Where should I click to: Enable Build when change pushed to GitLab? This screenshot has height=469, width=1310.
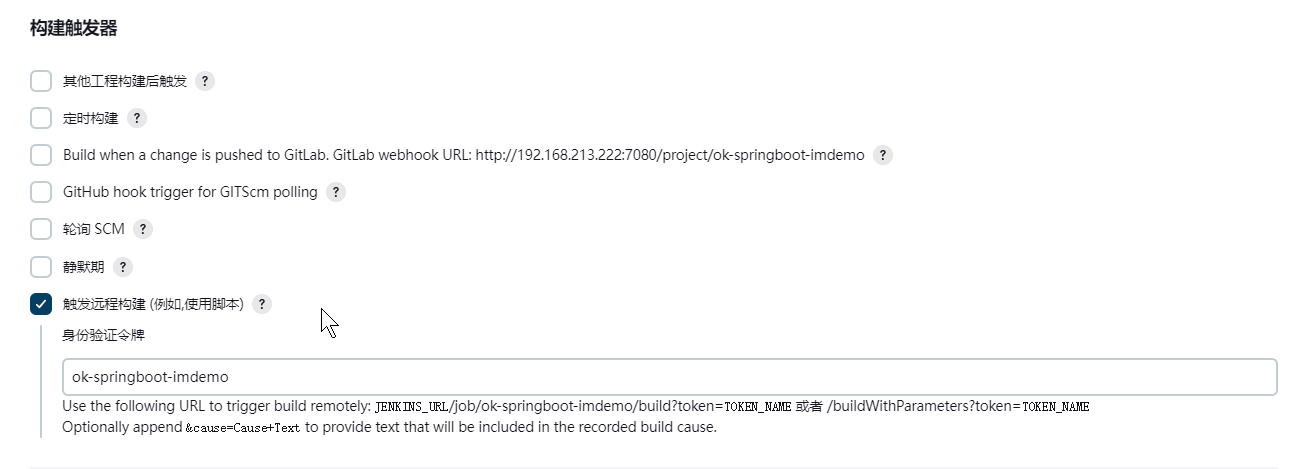41,155
